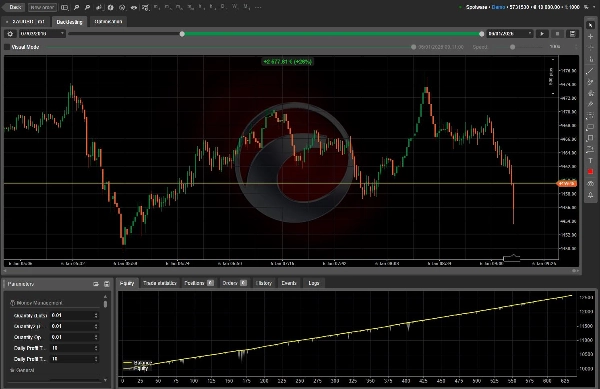600x389 pixels.
Task: Open the more timeframes ellipsis
Action: click(x=258, y=7)
